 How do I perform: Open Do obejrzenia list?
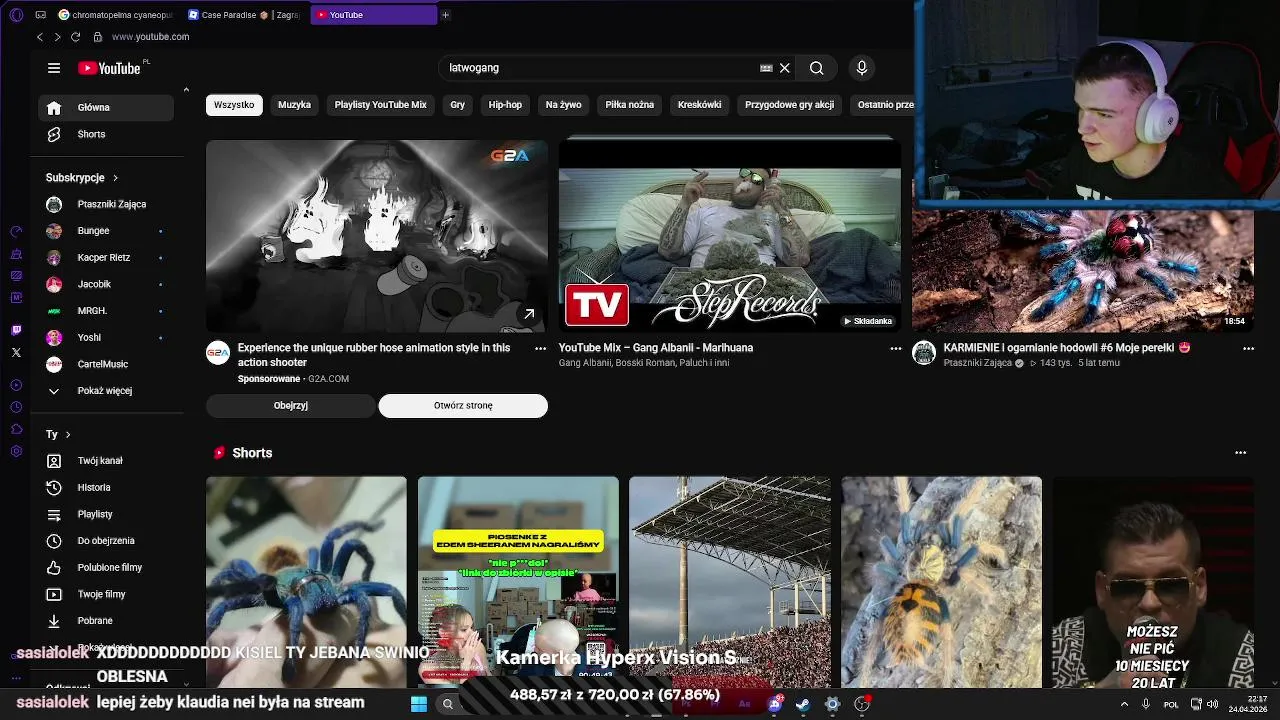point(105,541)
